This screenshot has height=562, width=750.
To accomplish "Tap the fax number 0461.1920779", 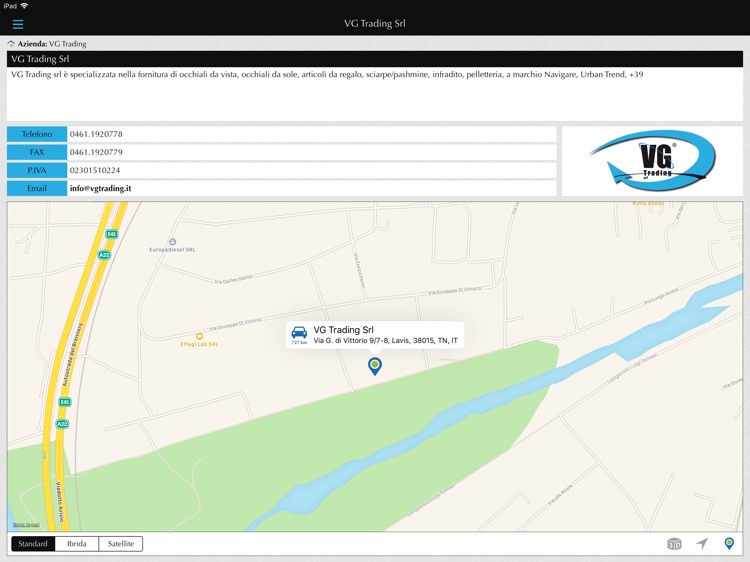I will click(x=96, y=153).
